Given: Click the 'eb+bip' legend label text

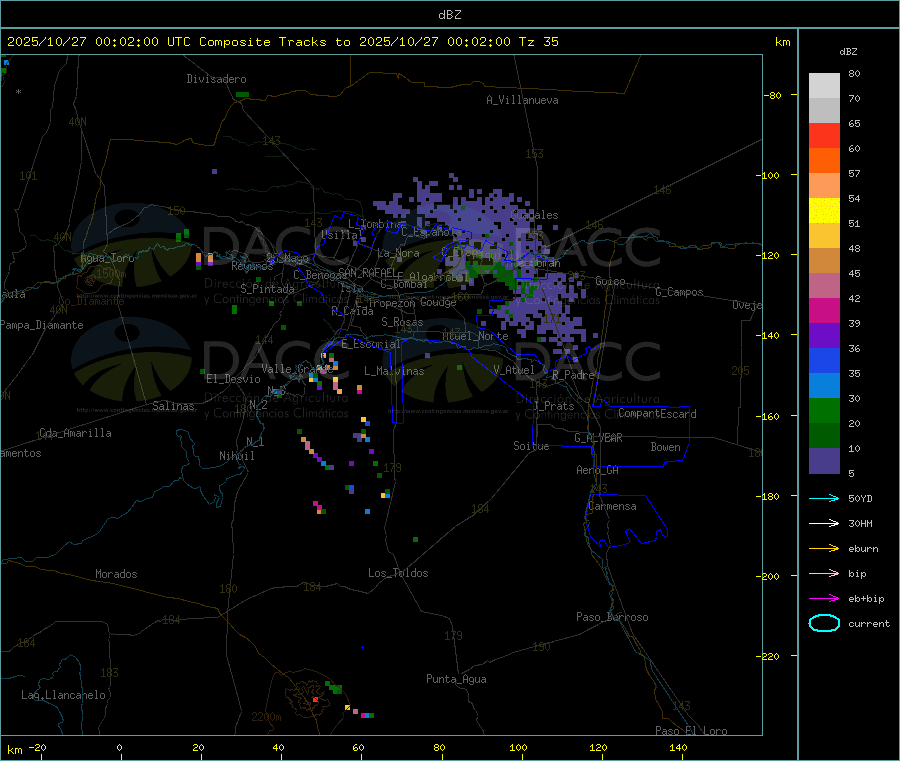Looking at the screenshot, I should (866, 599).
